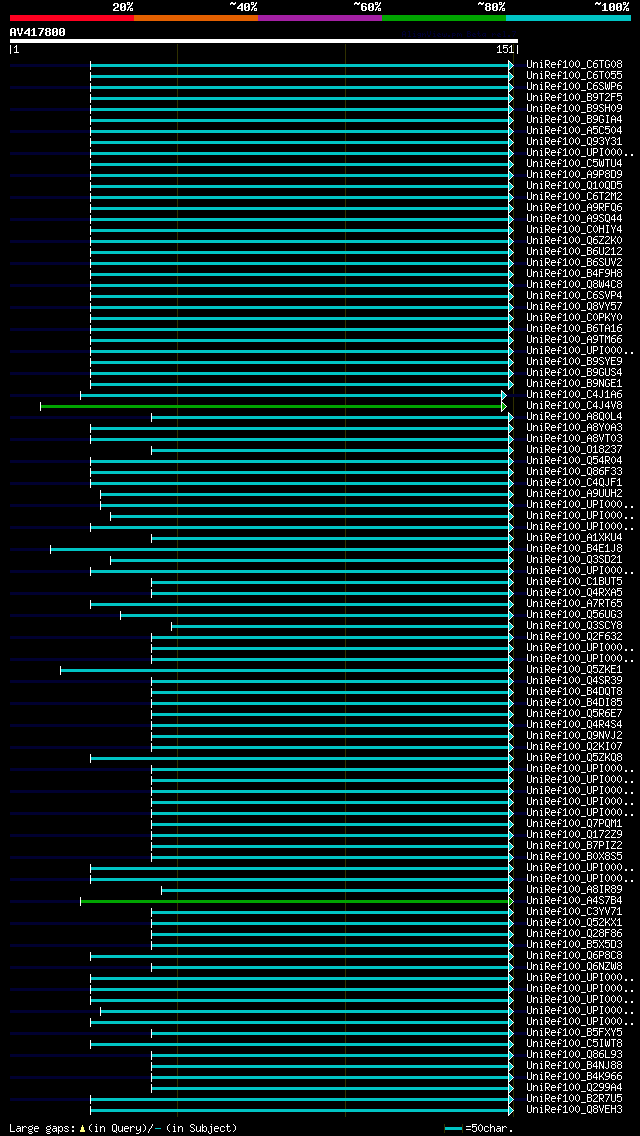Select hit label UniRef100_B2R7U5

(574, 1099)
